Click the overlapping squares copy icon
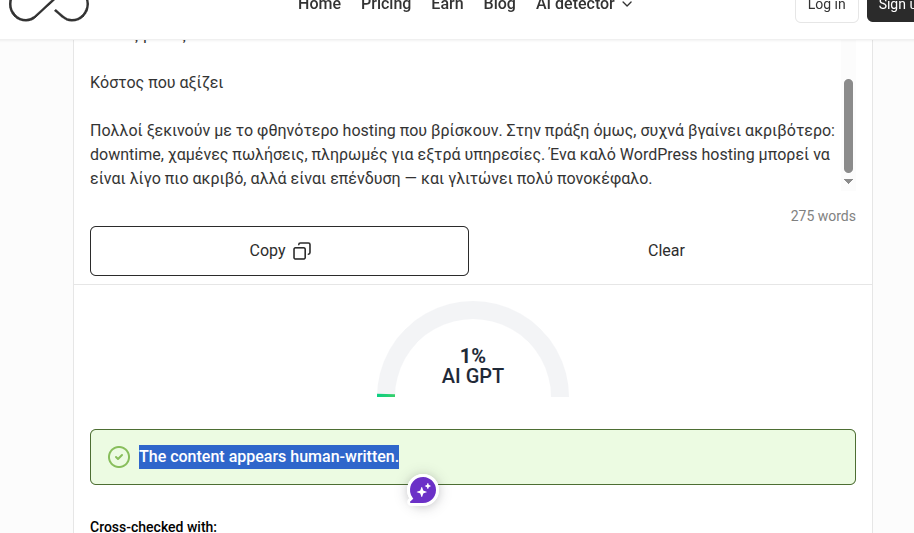Viewport: 914px width, 533px height. pos(302,251)
